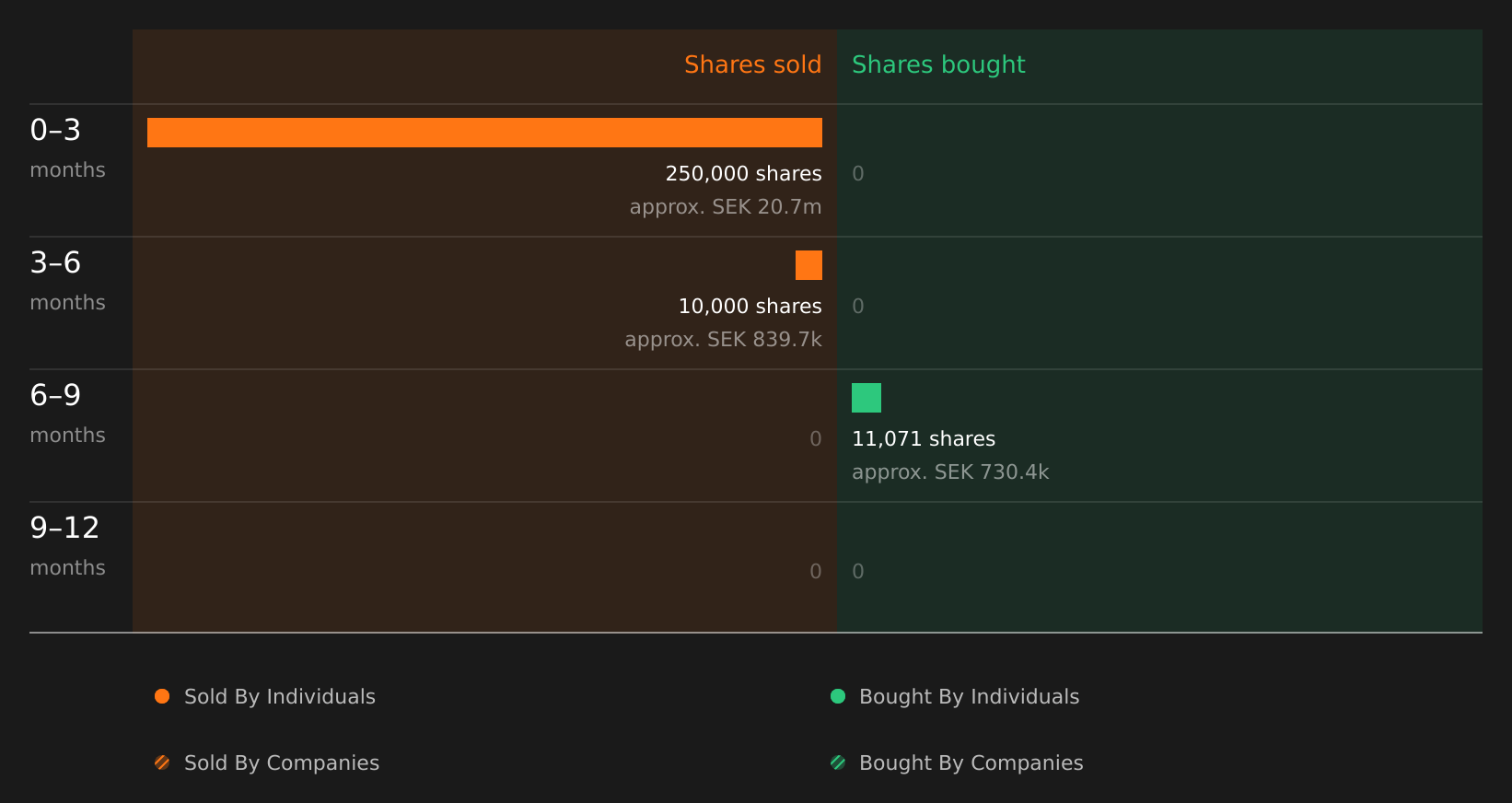The width and height of the screenshot is (1512, 803).
Task: Click the approx. SEK 730.4k value
Action: point(950,471)
